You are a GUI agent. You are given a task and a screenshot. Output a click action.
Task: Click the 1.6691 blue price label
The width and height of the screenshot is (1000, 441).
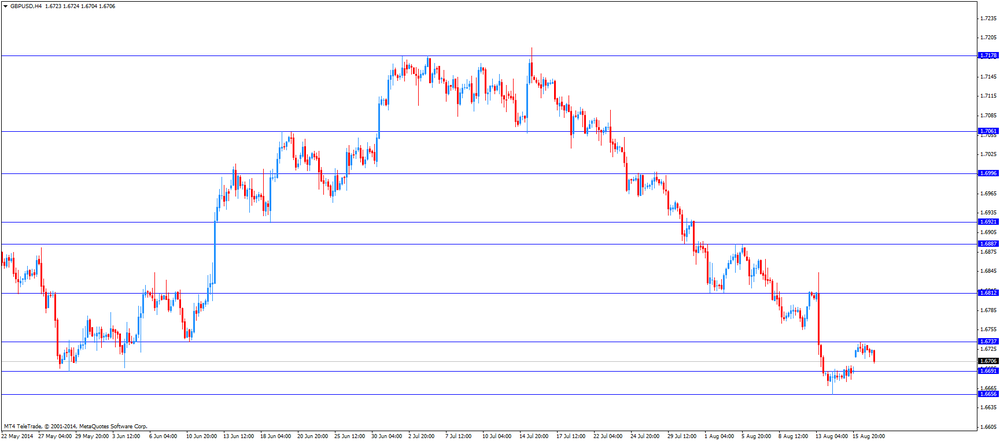click(x=987, y=371)
